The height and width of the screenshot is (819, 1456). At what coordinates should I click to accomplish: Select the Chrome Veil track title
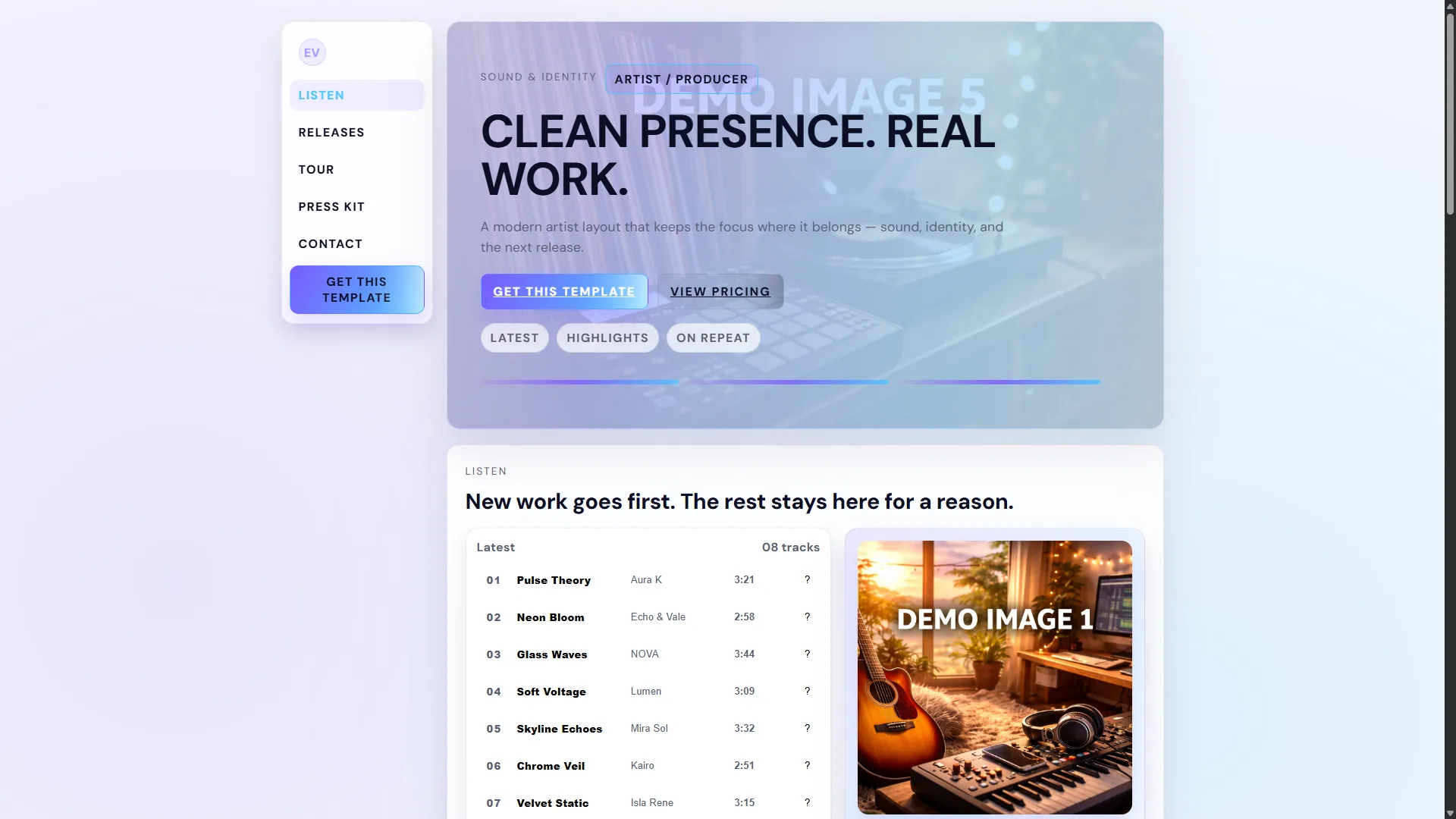click(x=551, y=766)
